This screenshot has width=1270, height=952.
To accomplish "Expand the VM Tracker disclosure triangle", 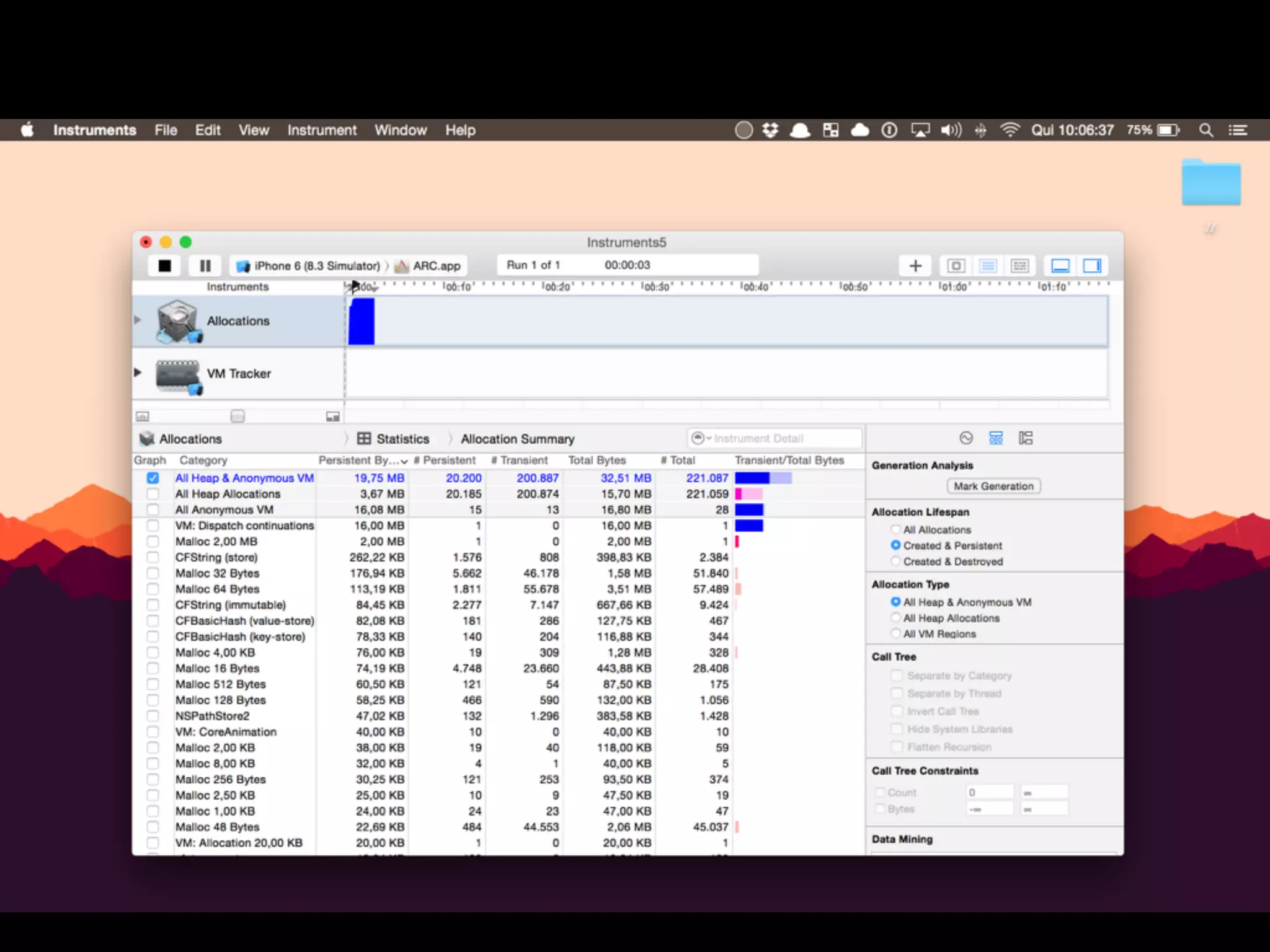I will click(x=138, y=372).
